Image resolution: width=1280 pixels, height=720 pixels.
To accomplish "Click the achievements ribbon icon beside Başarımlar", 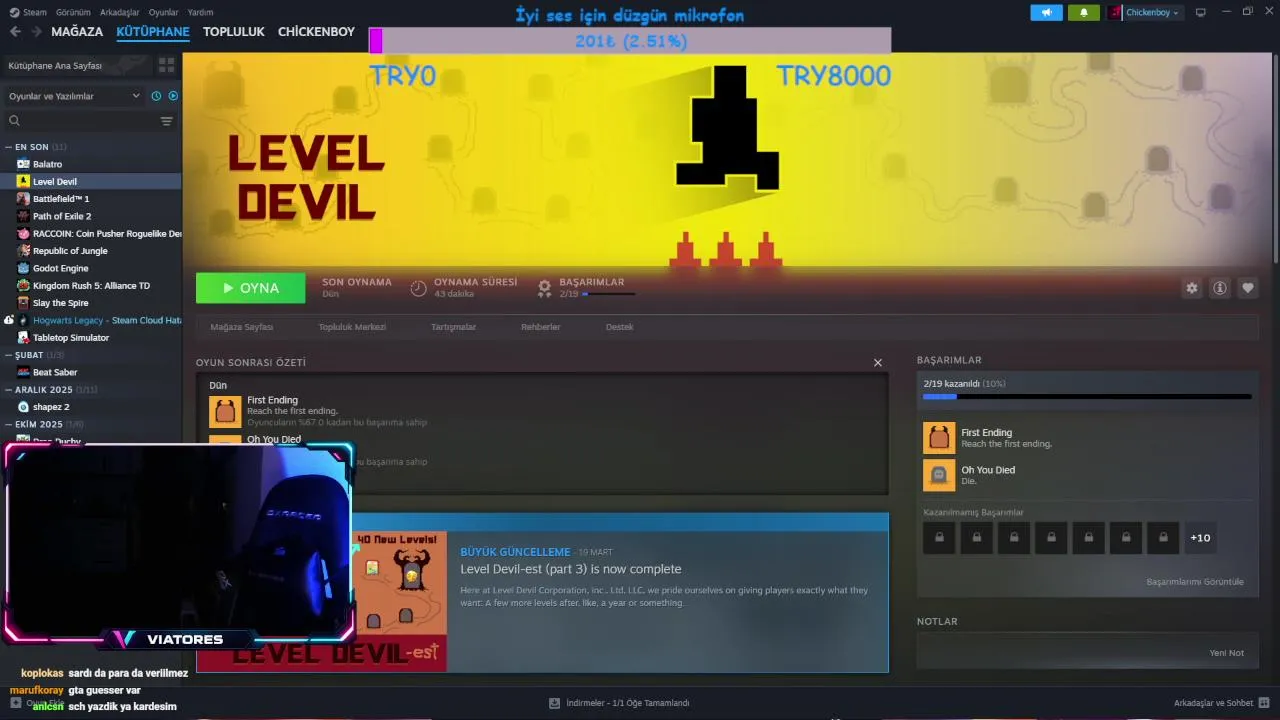I will click(x=544, y=288).
